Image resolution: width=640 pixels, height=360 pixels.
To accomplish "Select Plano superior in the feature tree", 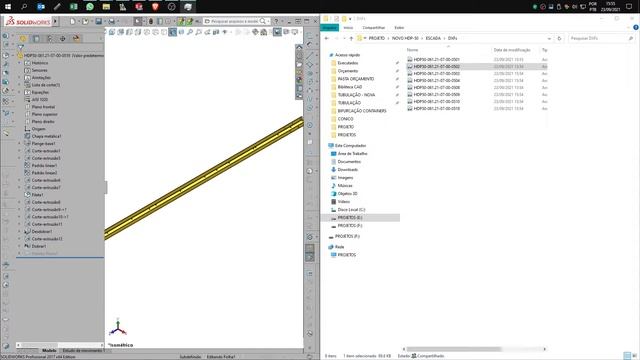I will [44, 114].
